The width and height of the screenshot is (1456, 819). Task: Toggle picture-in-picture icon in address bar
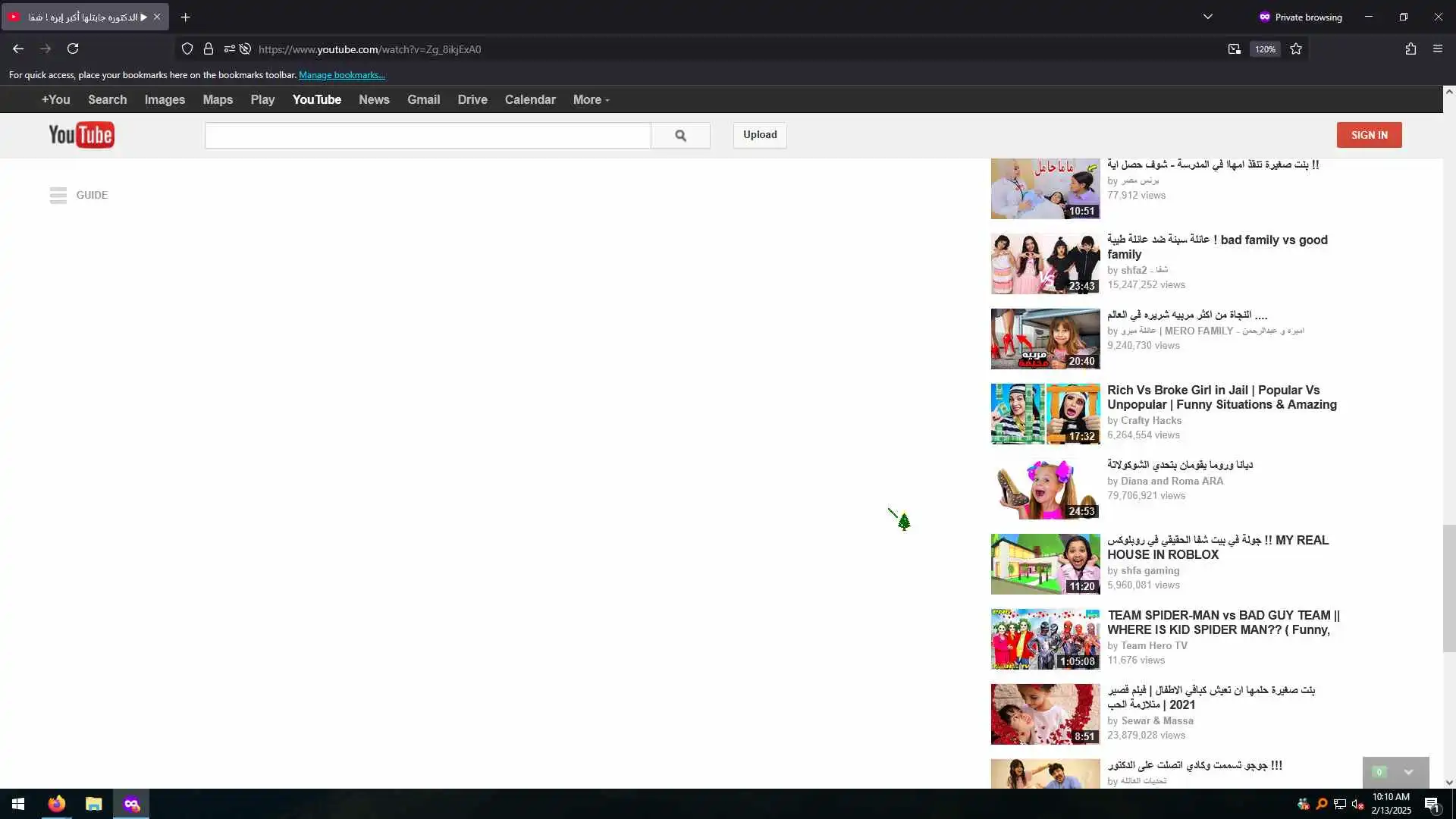point(1235,49)
